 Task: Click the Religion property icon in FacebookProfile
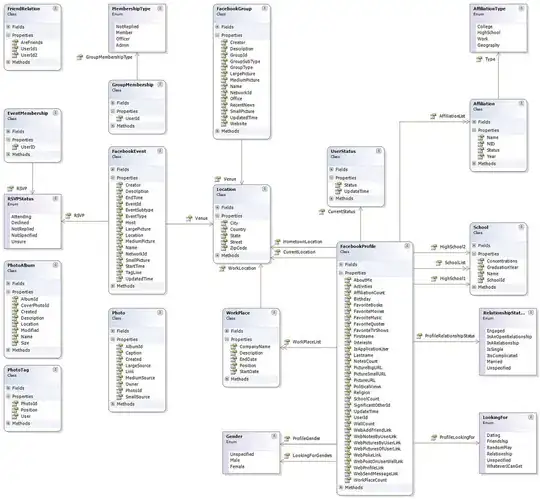pyautogui.click(x=348, y=393)
